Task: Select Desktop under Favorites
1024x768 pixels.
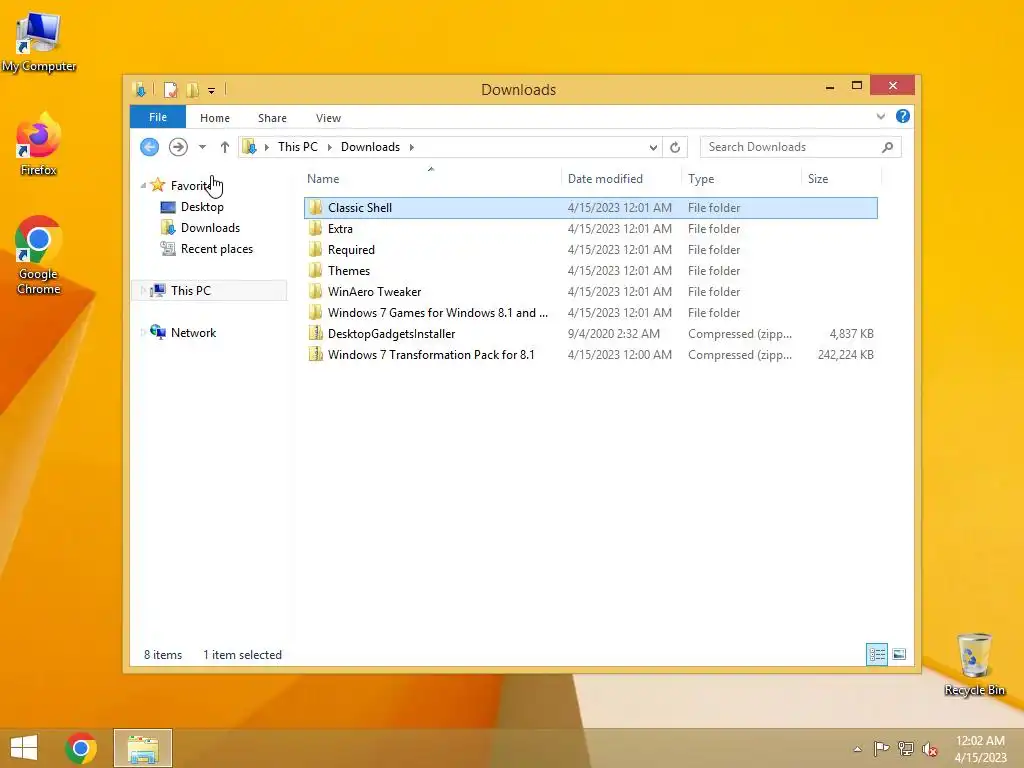Action: click(202, 207)
